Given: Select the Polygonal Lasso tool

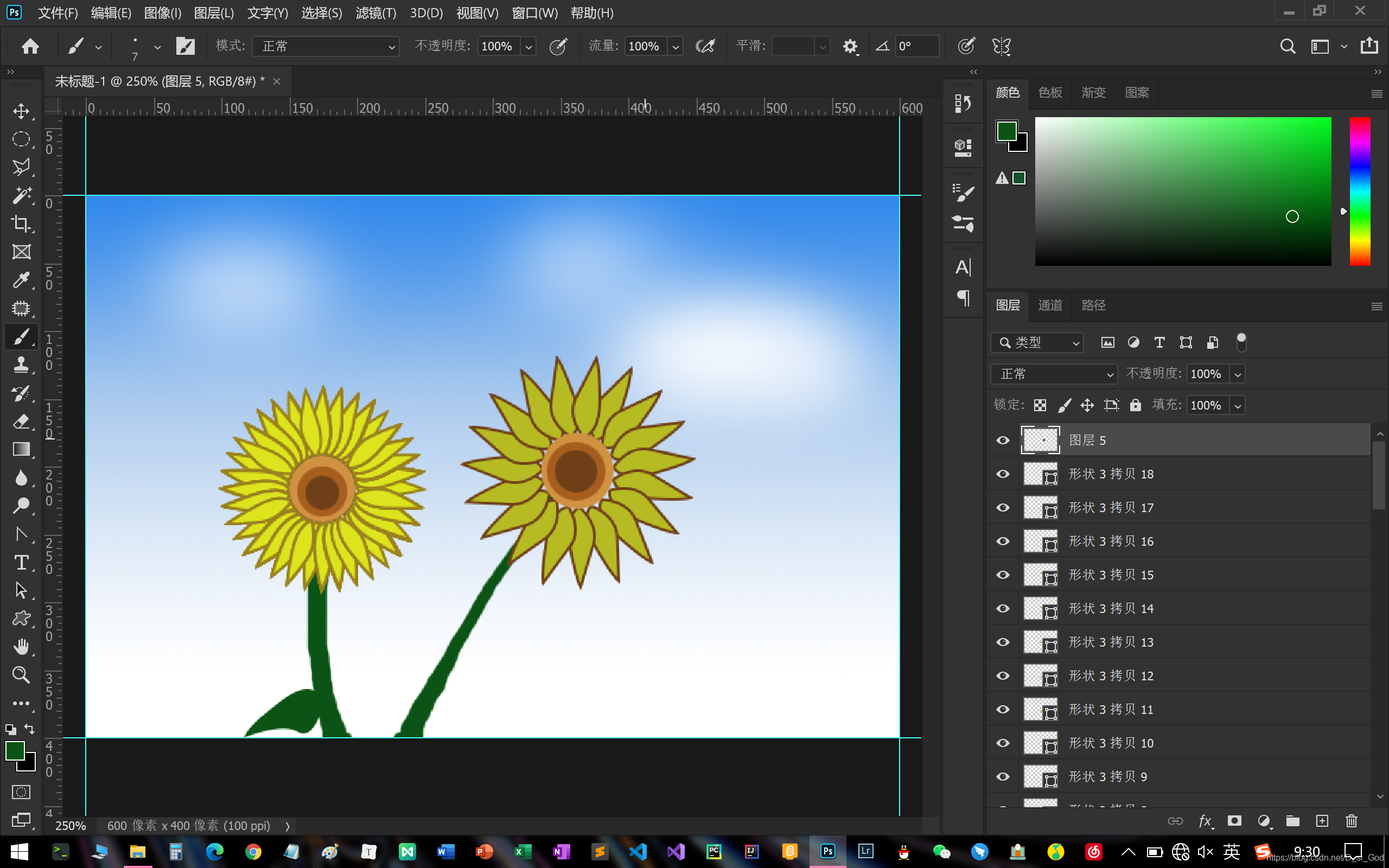Looking at the screenshot, I should click(x=21, y=167).
